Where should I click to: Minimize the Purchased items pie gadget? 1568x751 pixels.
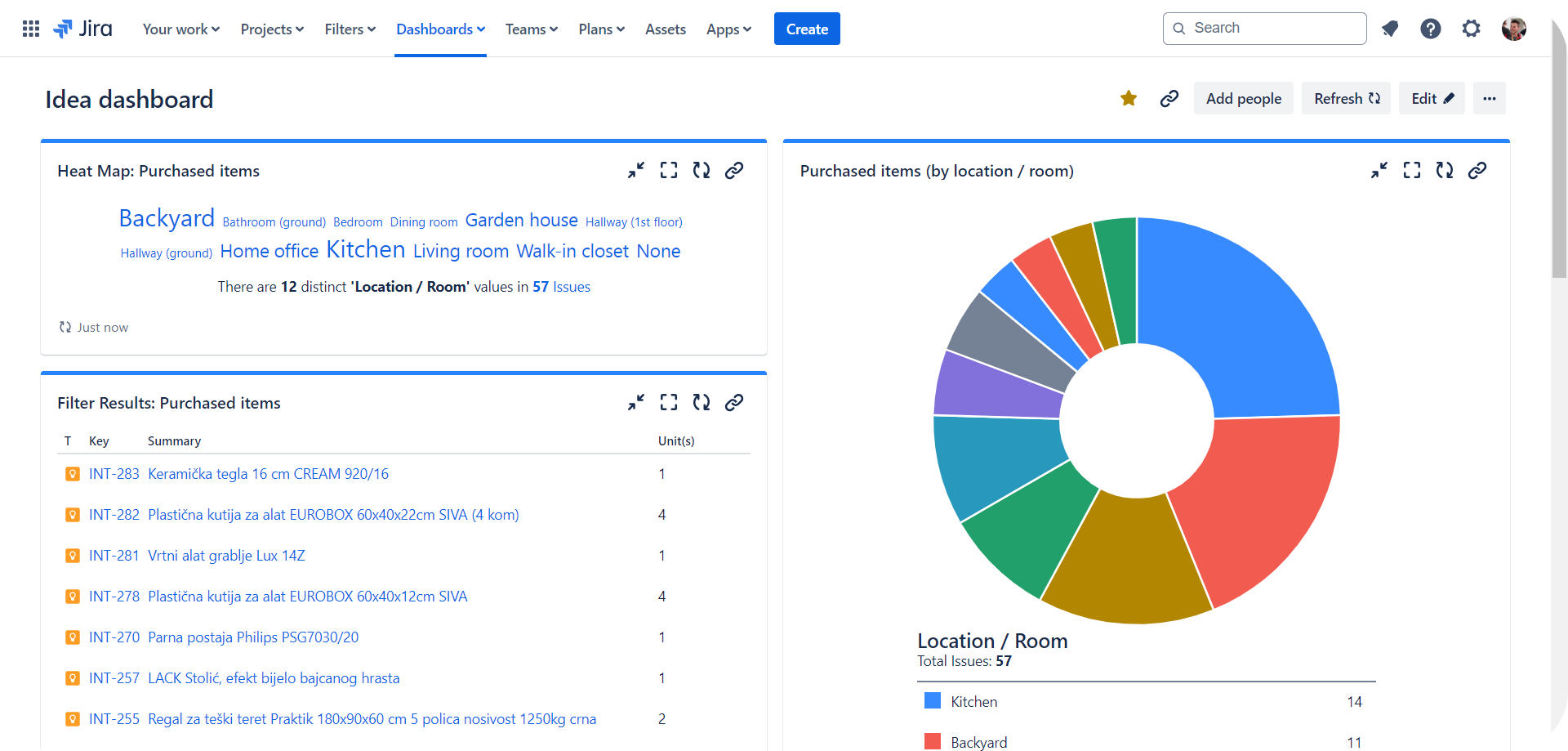point(1379,170)
